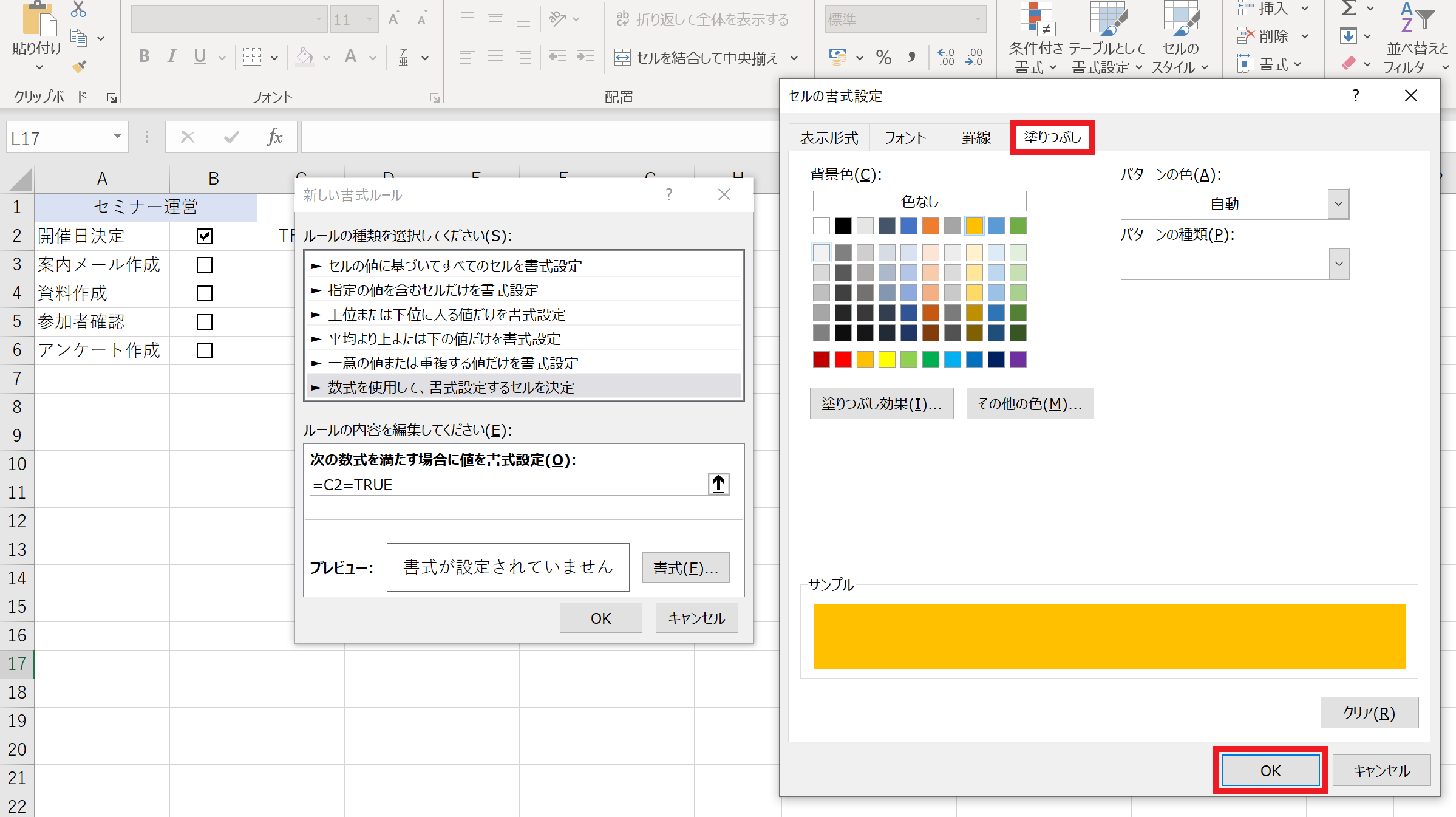Image resolution: width=1456 pixels, height=817 pixels.
Task: Click the Percent Style icon
Action: (x=883, y=58)
